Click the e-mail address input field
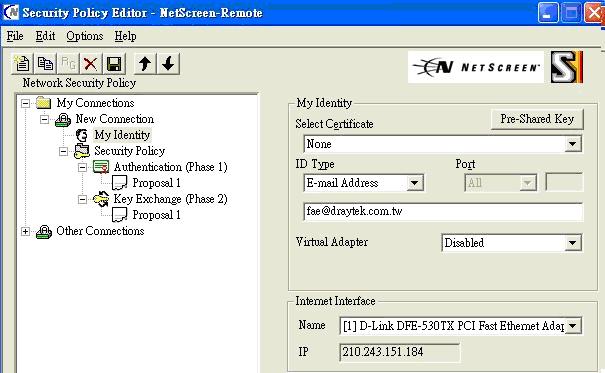Viewport: 605px width, 373px height. 443,211
